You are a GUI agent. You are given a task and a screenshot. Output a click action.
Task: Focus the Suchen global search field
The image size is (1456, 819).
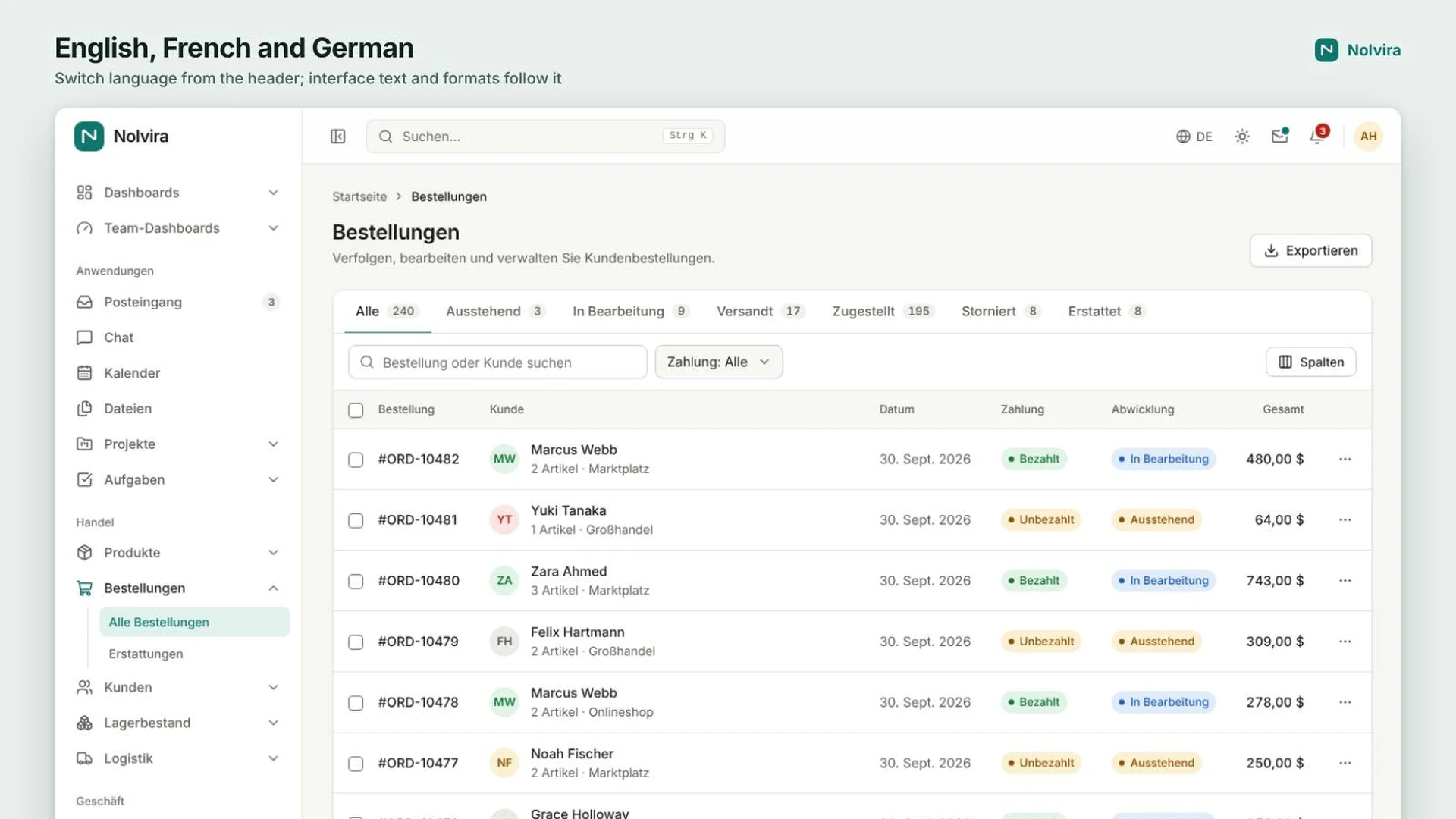tap(545, 136)
